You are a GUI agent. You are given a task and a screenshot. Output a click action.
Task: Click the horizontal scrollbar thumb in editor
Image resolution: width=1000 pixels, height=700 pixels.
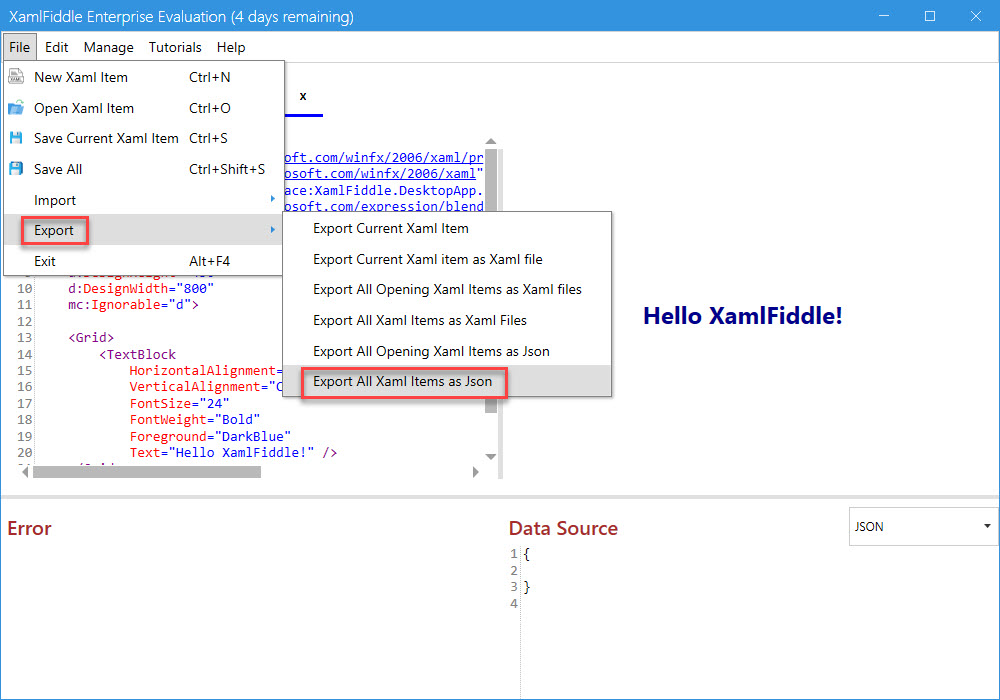pyautogui.click(x=147, y=472)
